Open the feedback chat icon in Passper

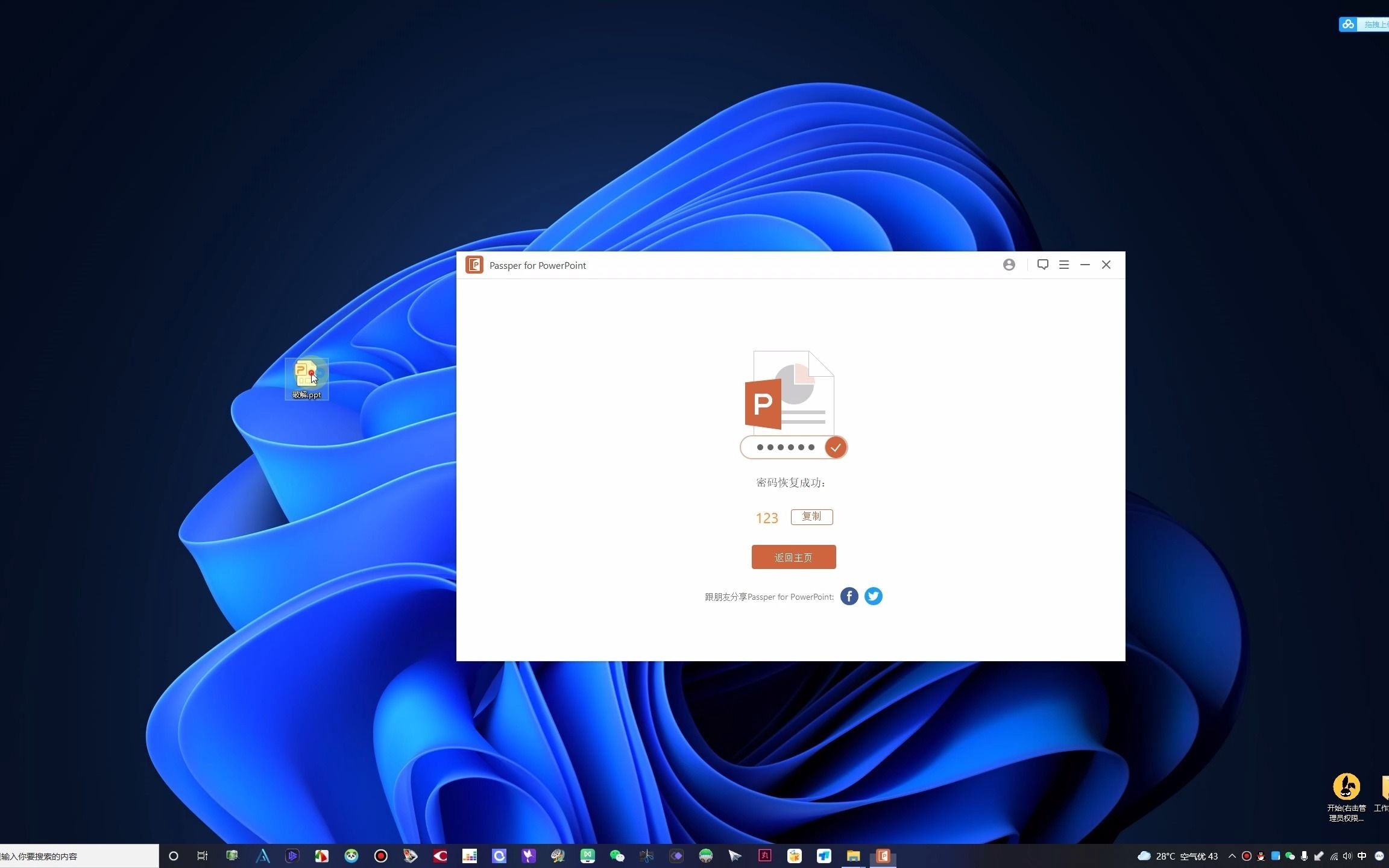tap(1042, 265)
